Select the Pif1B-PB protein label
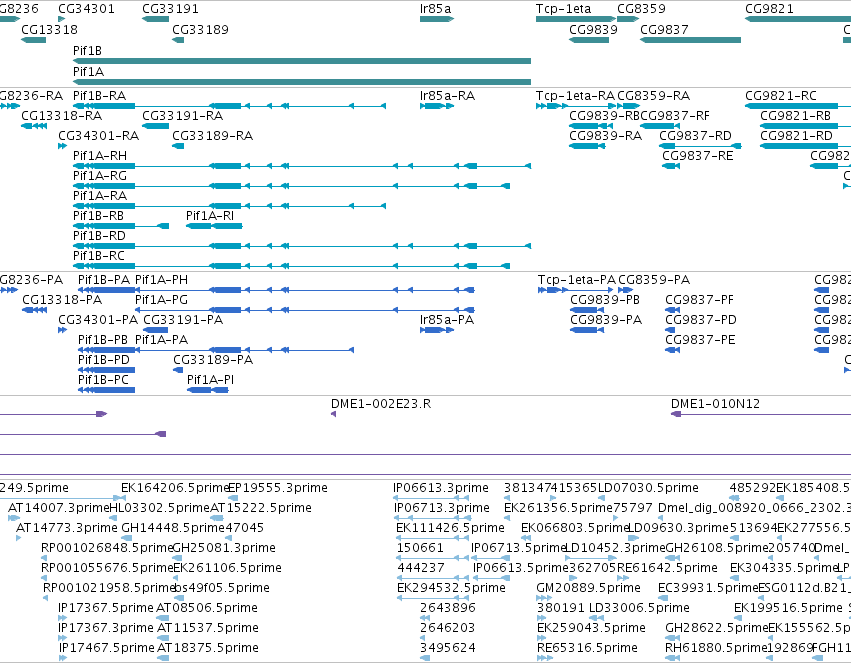This screenshot has width=851, height=663. pos(103,340)
